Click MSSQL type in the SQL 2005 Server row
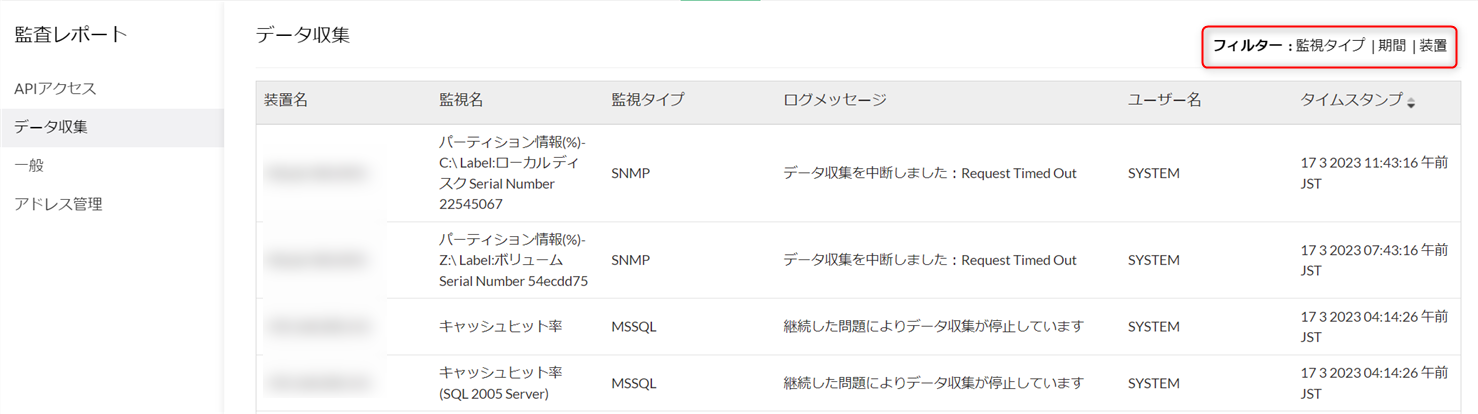This screenshot has height=414, width=1478. 634,384
